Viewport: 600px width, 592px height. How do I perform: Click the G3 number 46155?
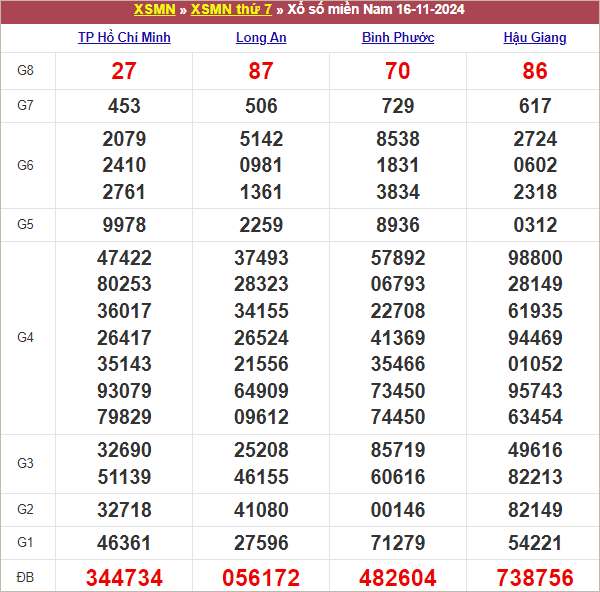coord(261,477)
